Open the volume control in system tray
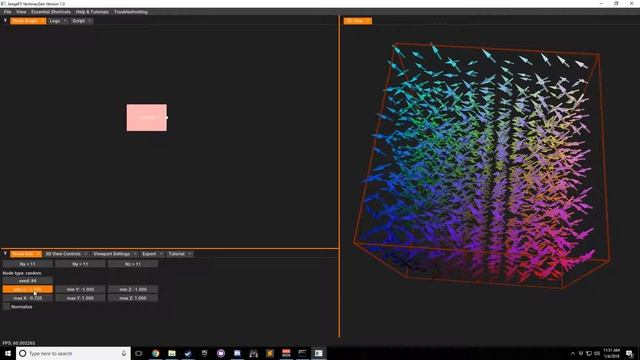Screen dimensions: 640x360 point(597,353)
